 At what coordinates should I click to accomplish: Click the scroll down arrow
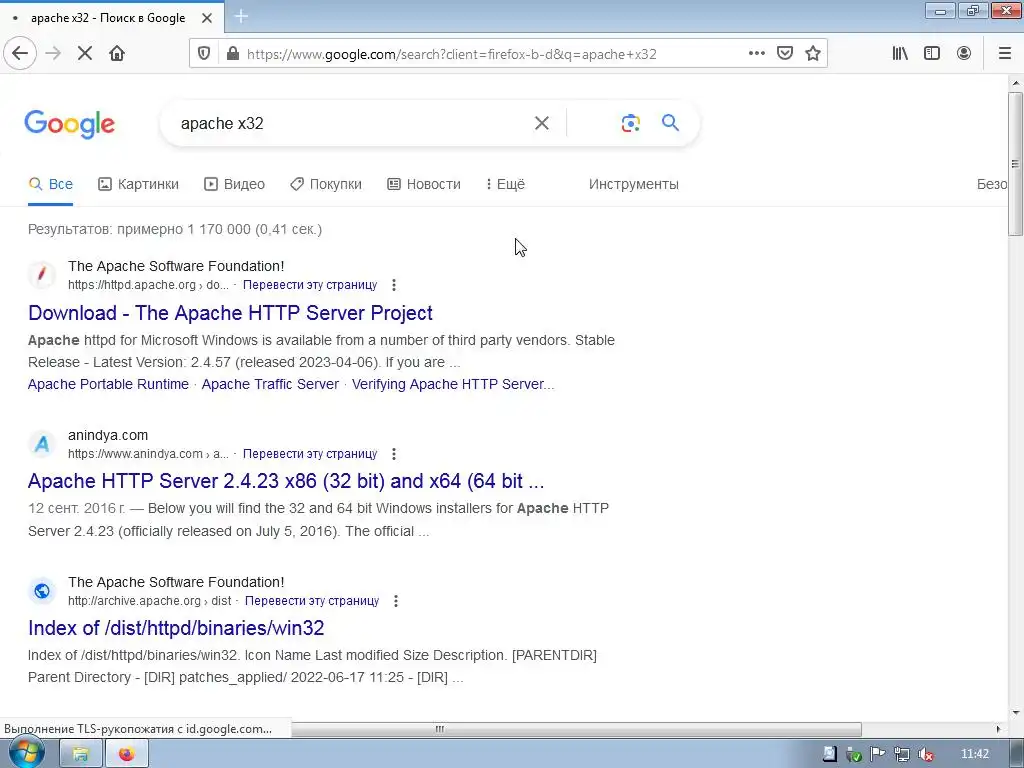pos(1016,712)
